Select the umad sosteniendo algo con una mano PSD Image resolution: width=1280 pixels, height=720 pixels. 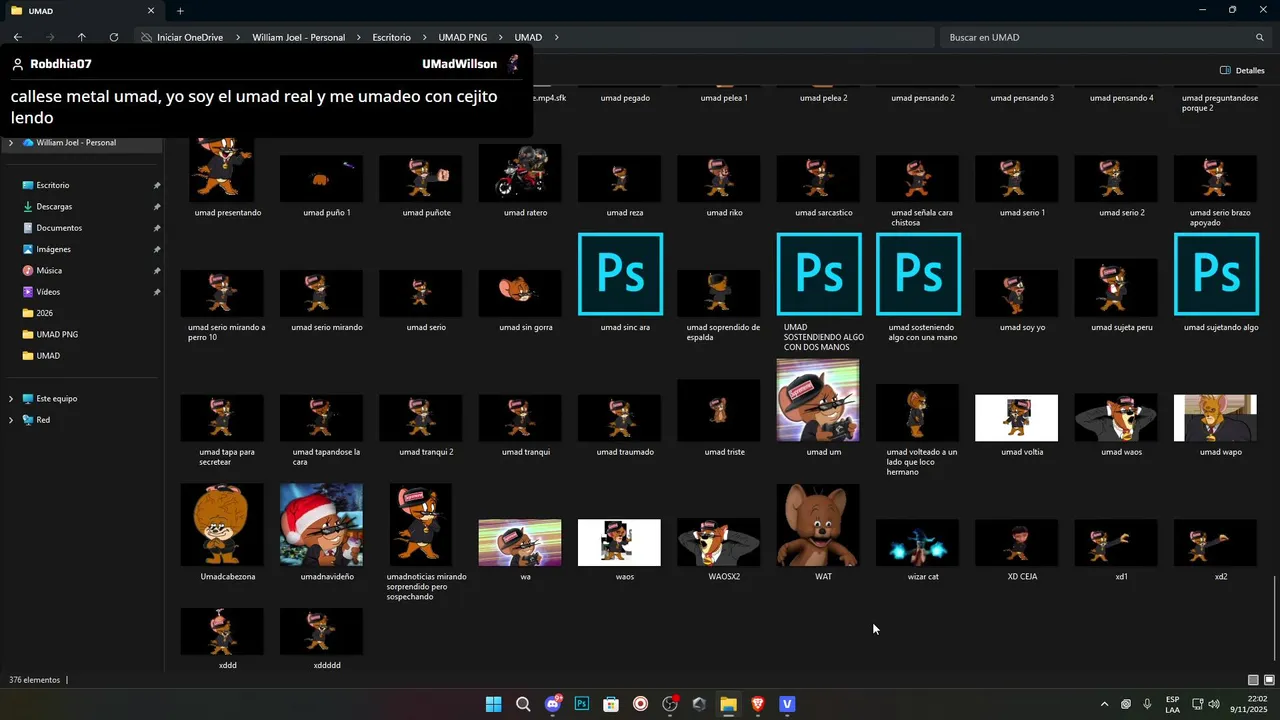(918, 274)
